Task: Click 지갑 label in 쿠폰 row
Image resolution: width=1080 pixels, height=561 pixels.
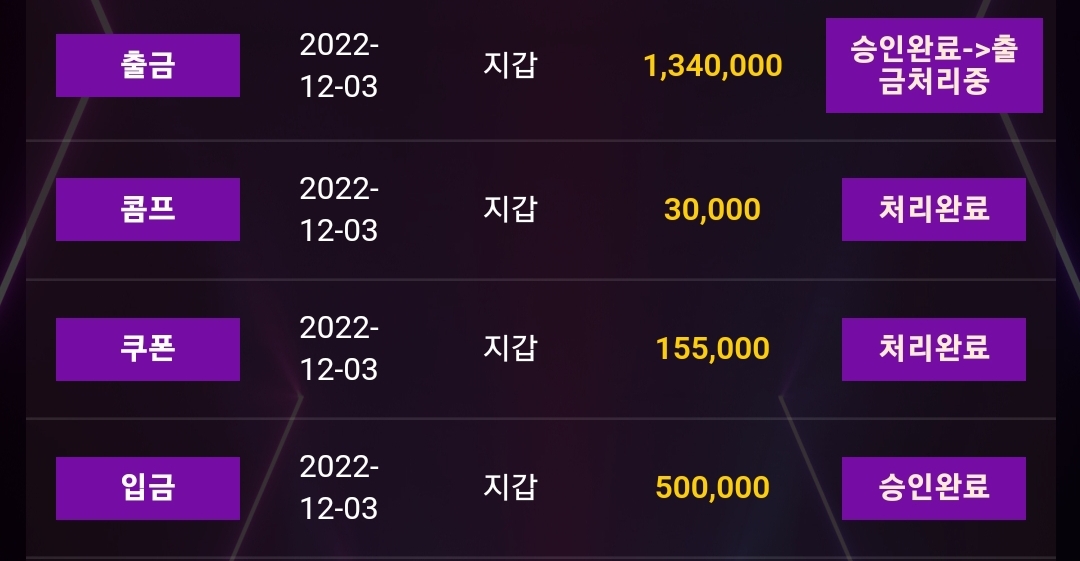Action: point(510,348)
